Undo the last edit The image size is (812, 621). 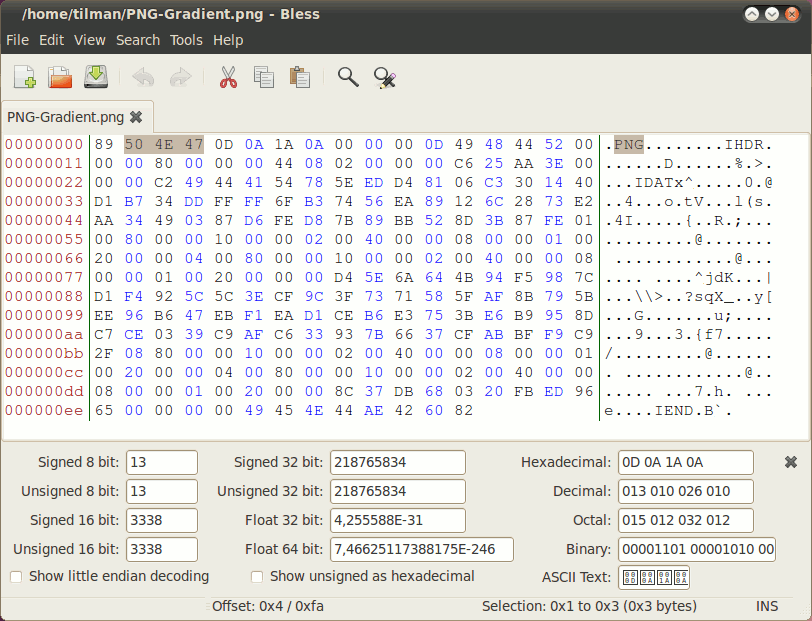click(143, 77)
